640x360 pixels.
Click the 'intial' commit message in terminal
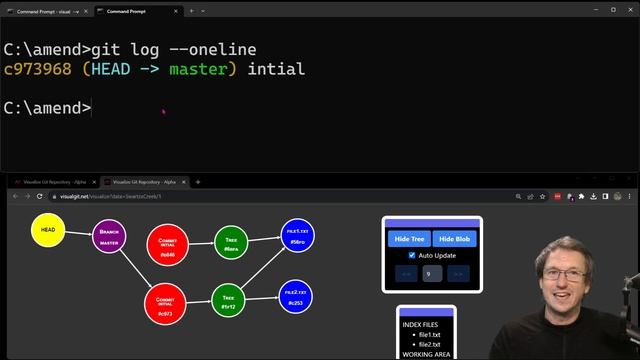(x=276, y=69)
